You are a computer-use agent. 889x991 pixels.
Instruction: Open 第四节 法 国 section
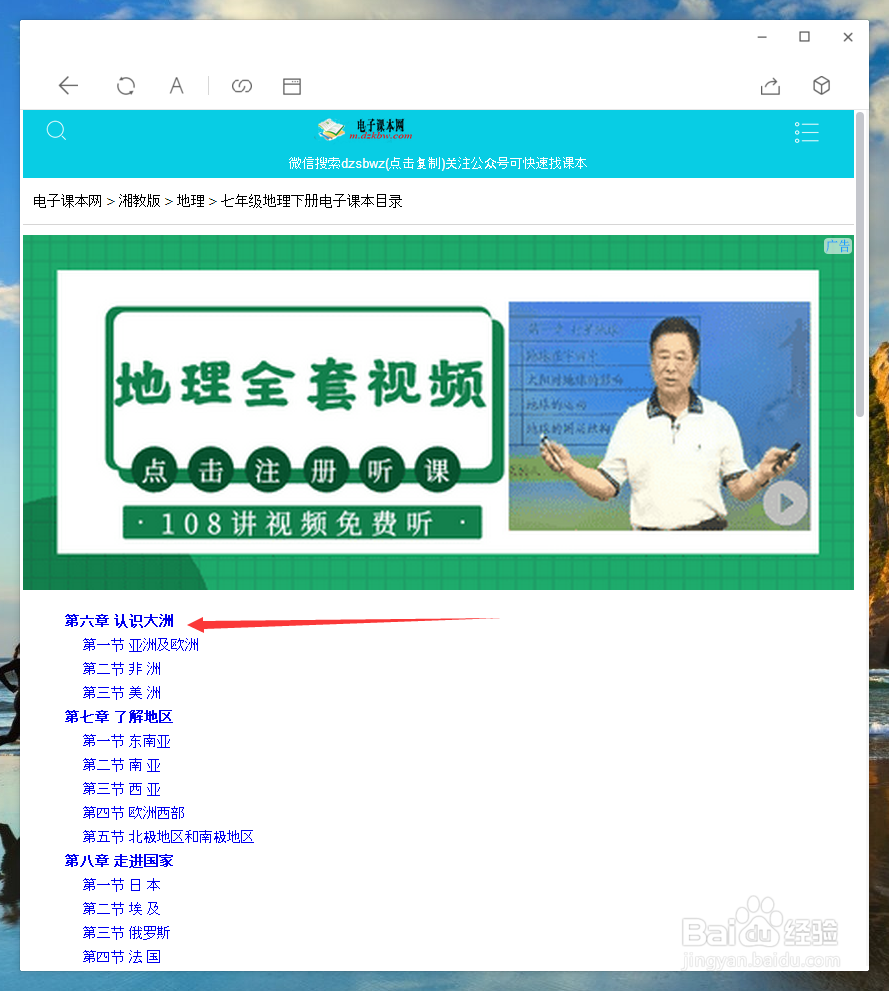[122, 957]
